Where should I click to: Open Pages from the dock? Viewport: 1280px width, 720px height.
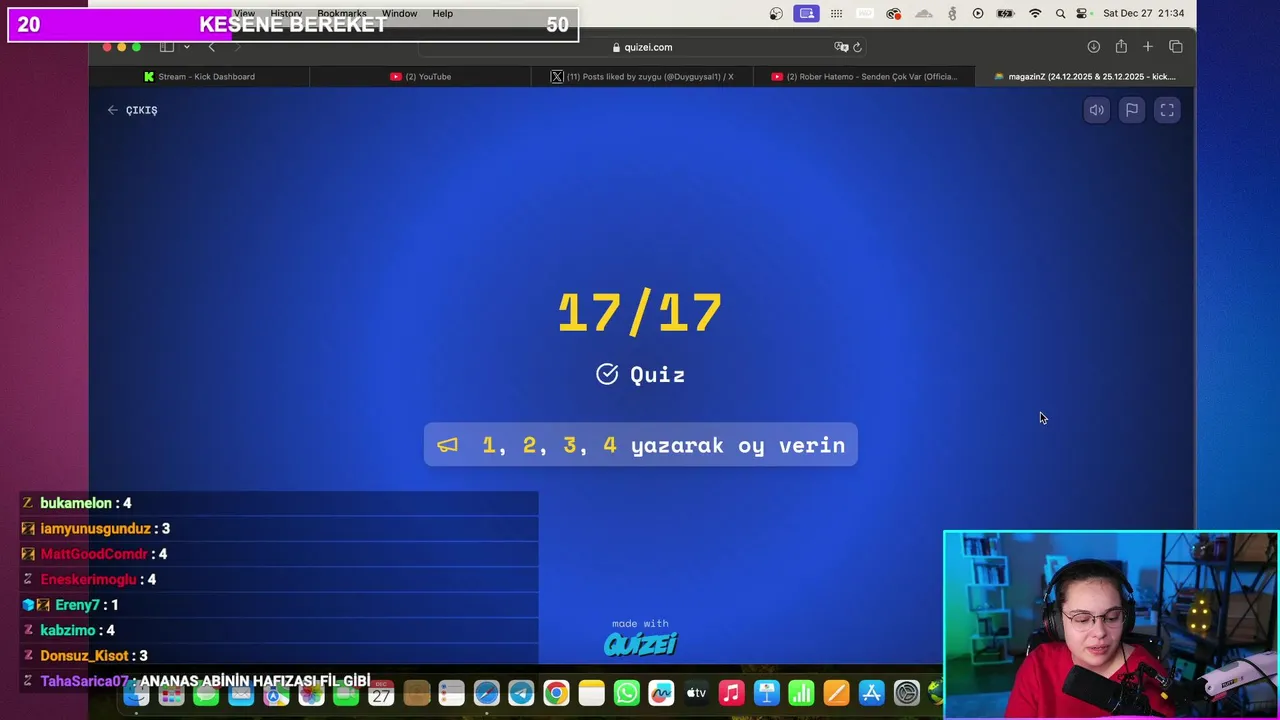(836, 693)
